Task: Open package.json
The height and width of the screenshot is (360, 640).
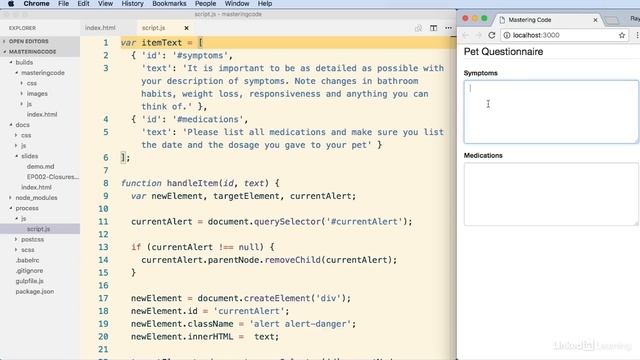Action: pyautogui.click(x=35, y=291)
